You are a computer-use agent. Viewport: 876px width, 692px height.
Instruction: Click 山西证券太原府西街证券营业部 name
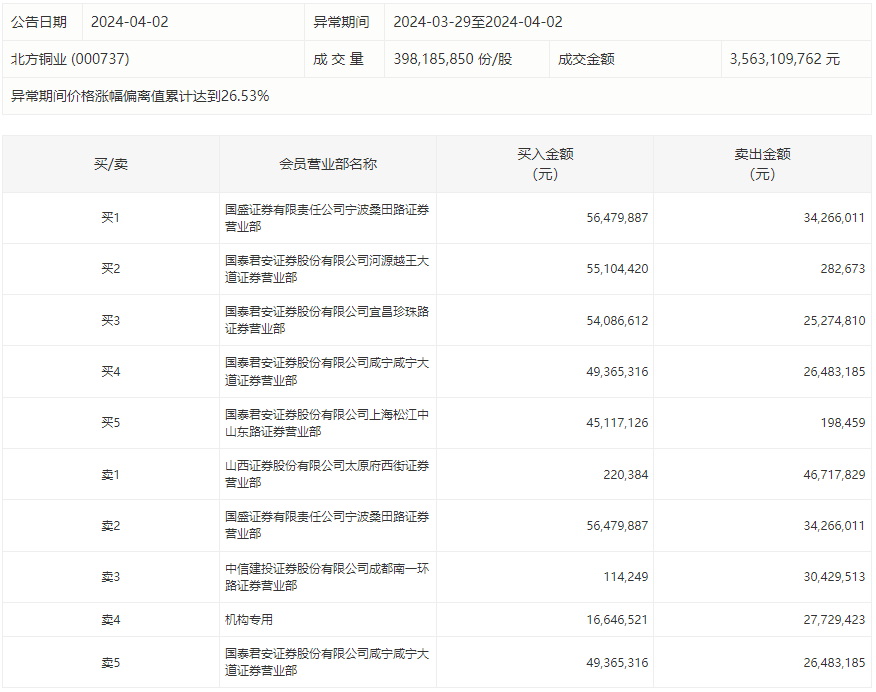pyautogui.click(x=327, y=475)
